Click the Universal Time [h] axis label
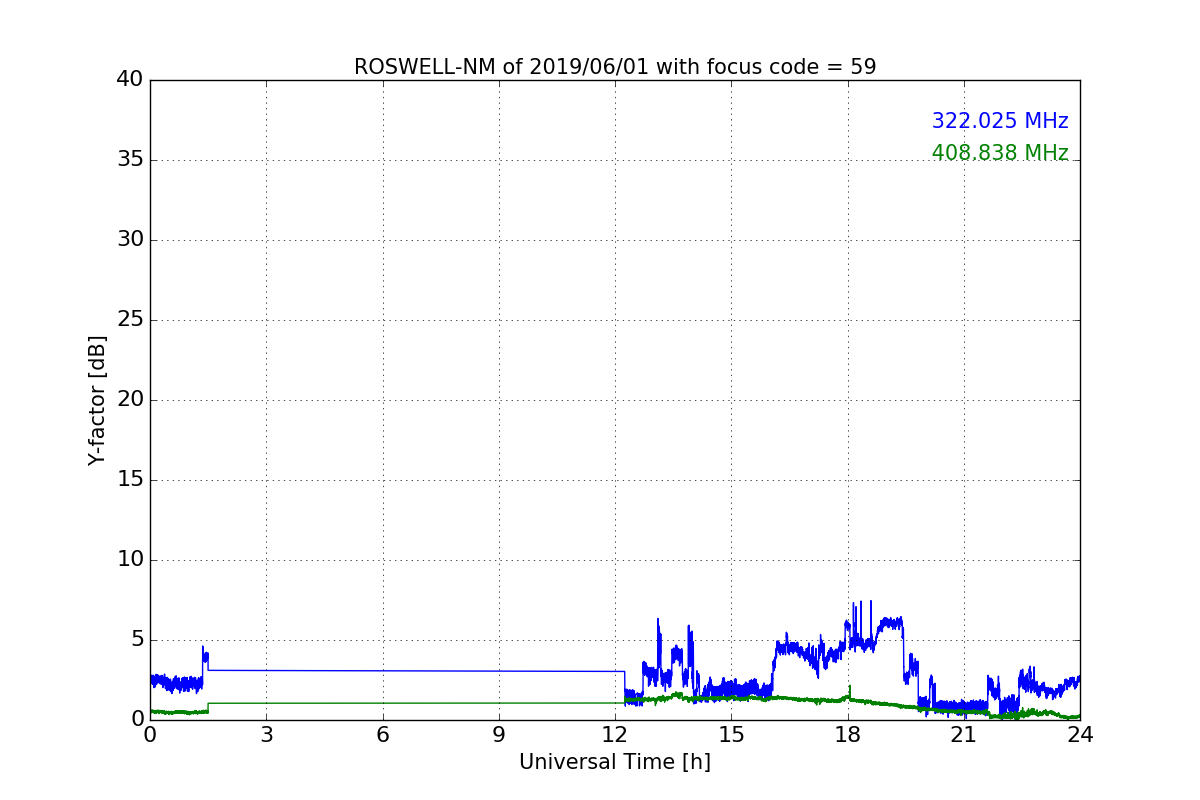1200x800 pixels. point(615,762)
